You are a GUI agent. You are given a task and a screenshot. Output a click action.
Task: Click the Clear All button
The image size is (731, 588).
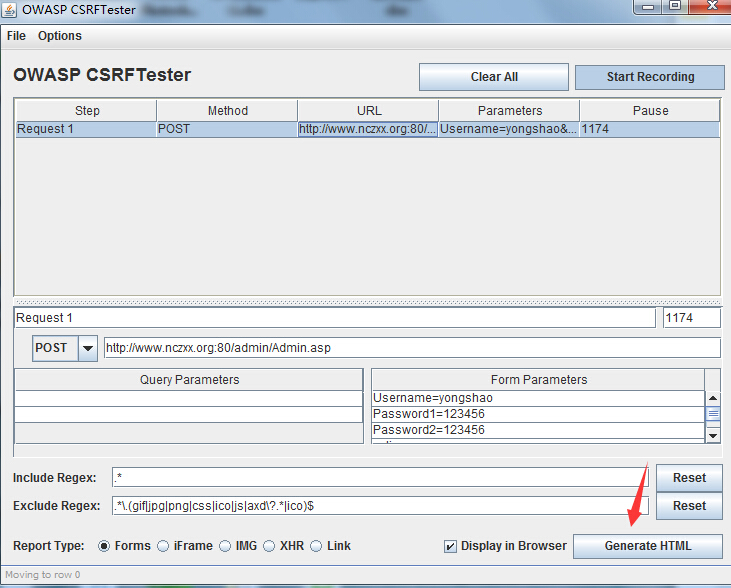pyautogui.click(x=494, y=77)
